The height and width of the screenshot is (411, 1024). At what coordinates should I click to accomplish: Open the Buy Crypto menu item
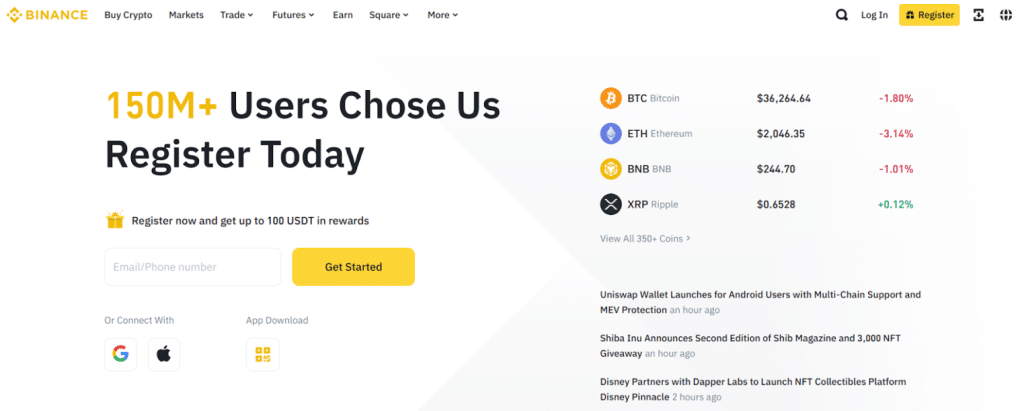click(128, 15)
